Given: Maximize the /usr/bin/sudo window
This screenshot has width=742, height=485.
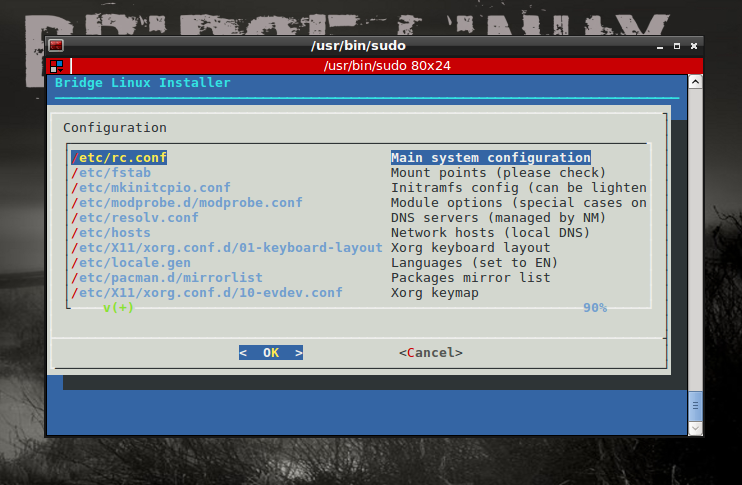Looking at the screenshot, I should point(677,46).
